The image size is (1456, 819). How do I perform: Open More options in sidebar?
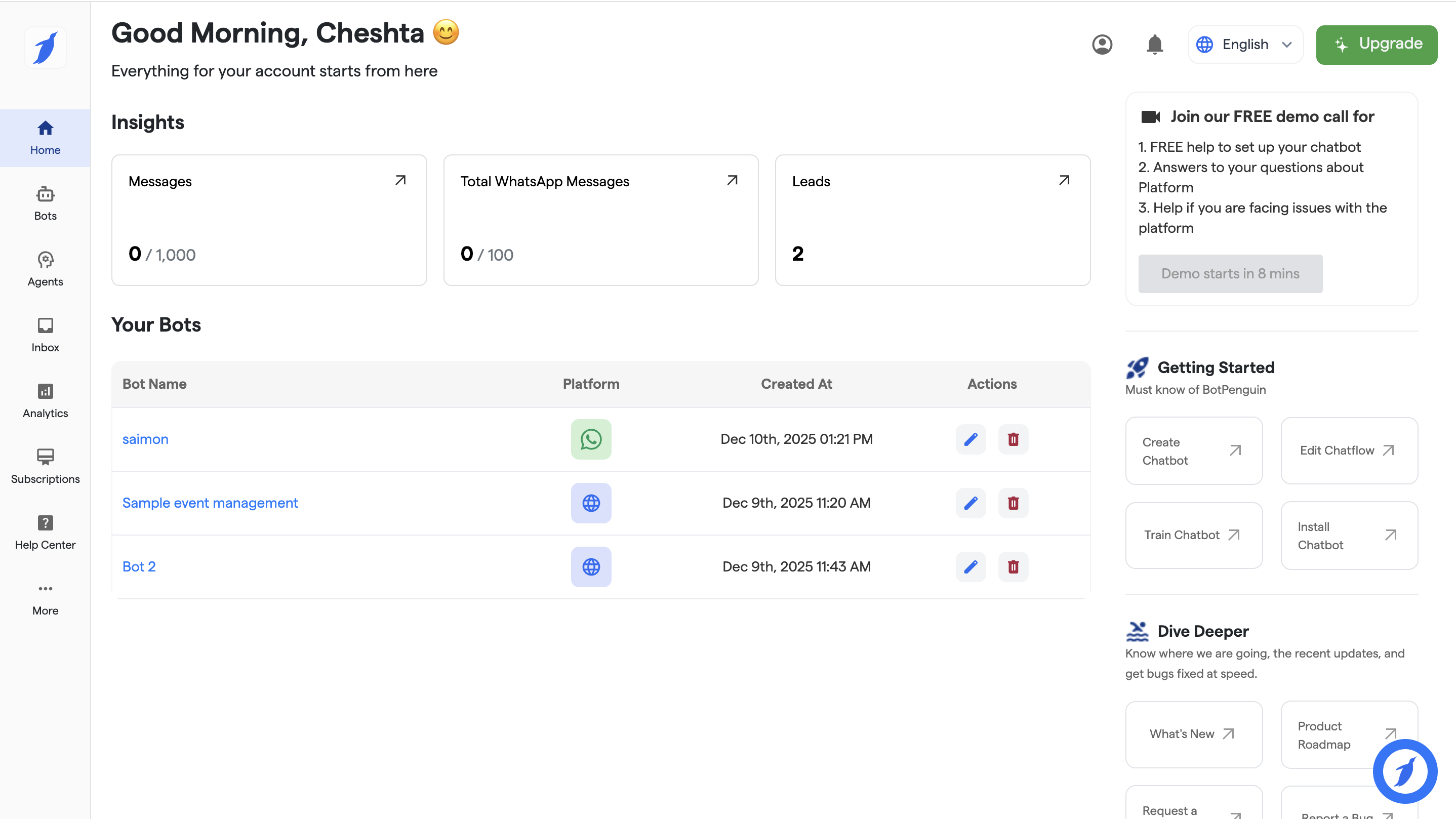click(45, 598)
